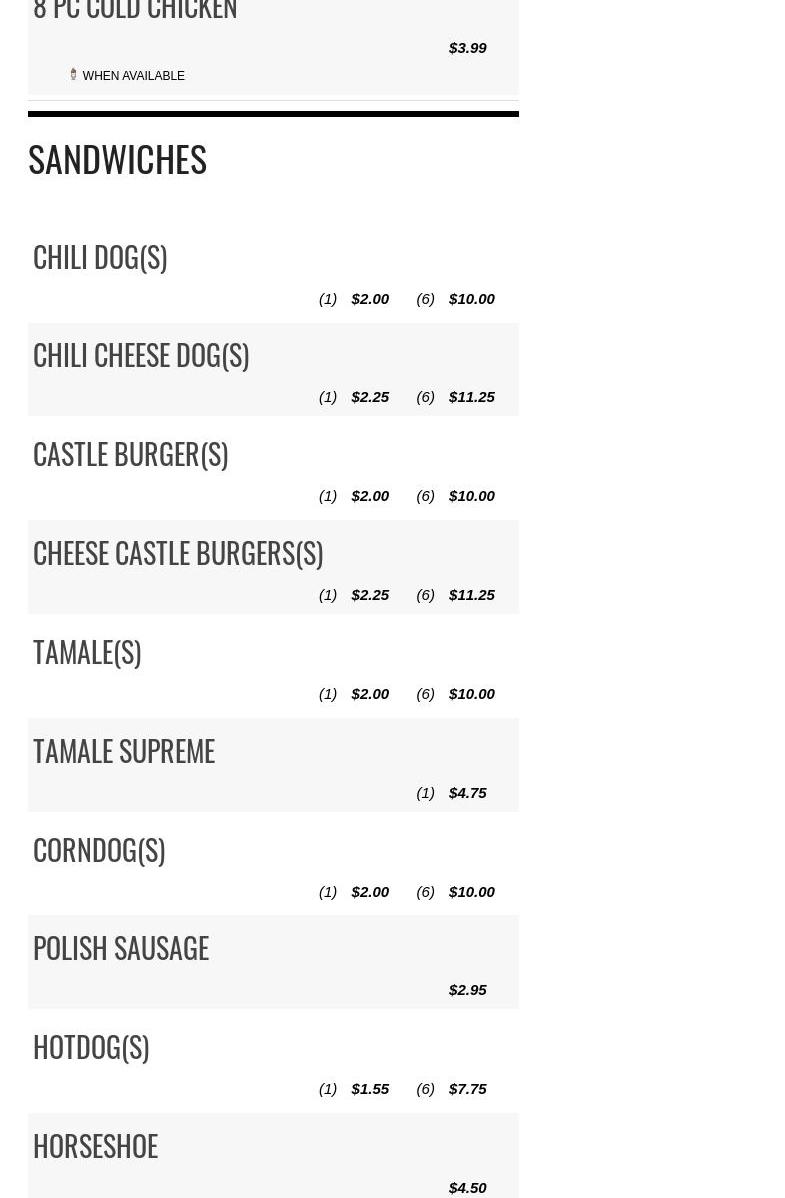Click the Corndog(s) menu title
785x1198 pixels.
pos(99,851)
